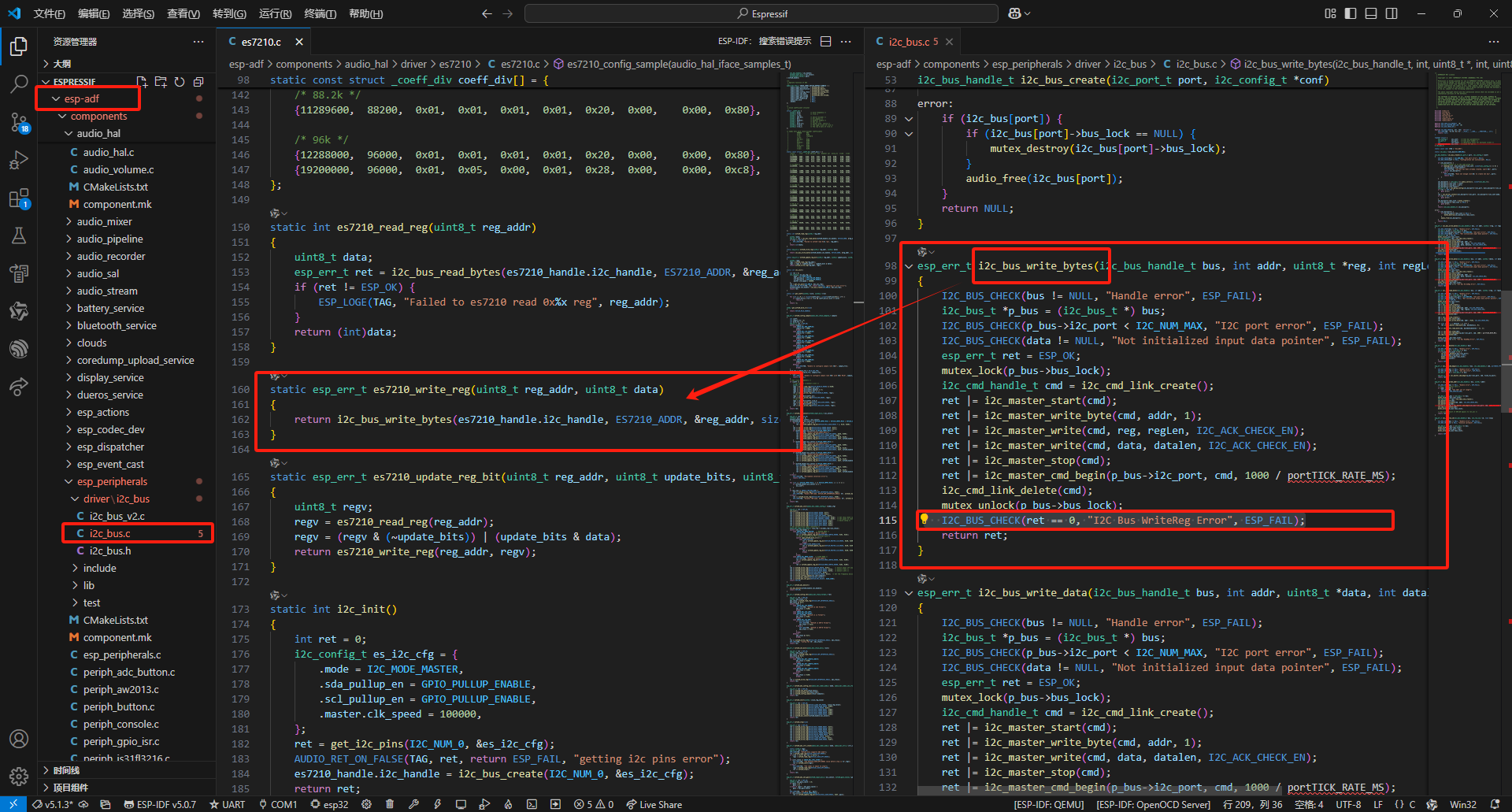Click the New Folder icon in the explorer header
The image size is (1512, 812).
point(161,82)
